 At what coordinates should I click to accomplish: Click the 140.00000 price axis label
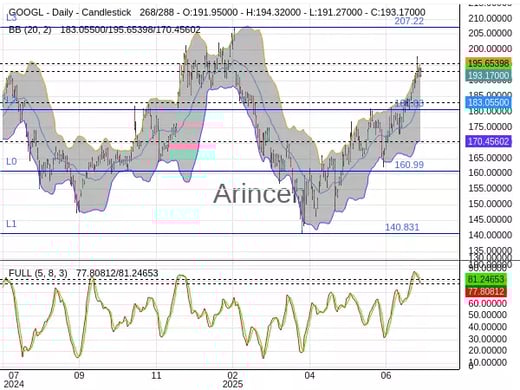[x=490, y=235]
